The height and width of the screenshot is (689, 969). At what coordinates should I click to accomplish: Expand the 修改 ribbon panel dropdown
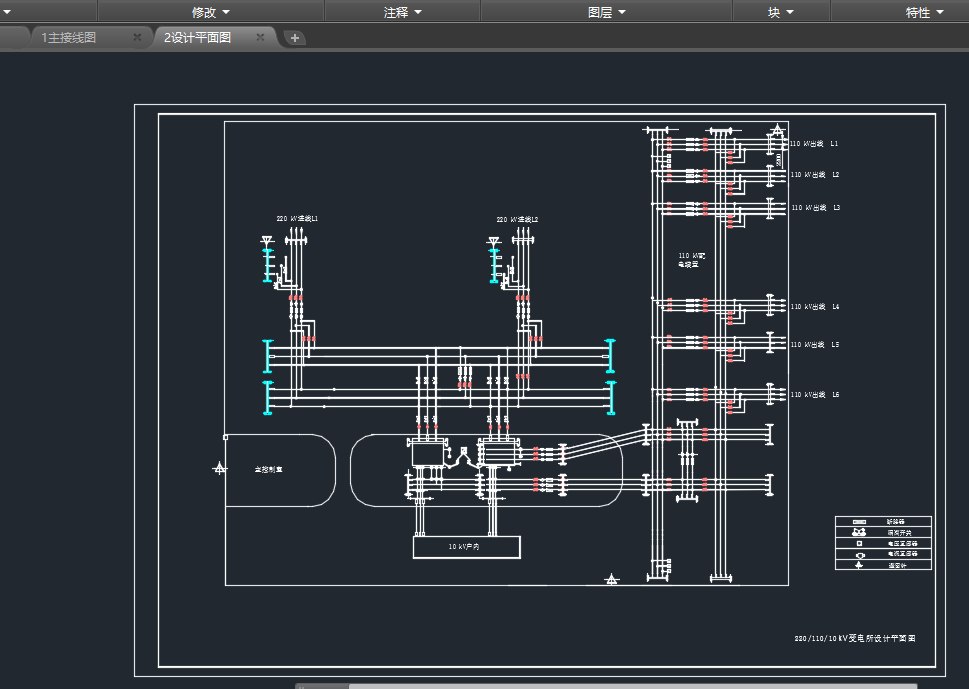(x=211, y=12)
